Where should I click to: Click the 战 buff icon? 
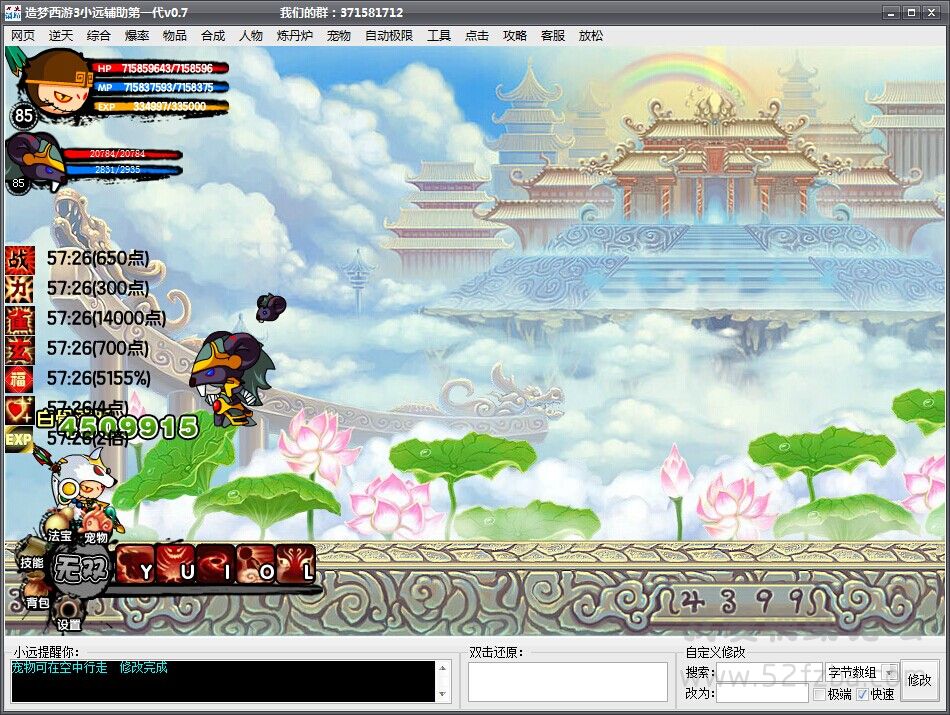pyautogui.click(x=19, y=259)
